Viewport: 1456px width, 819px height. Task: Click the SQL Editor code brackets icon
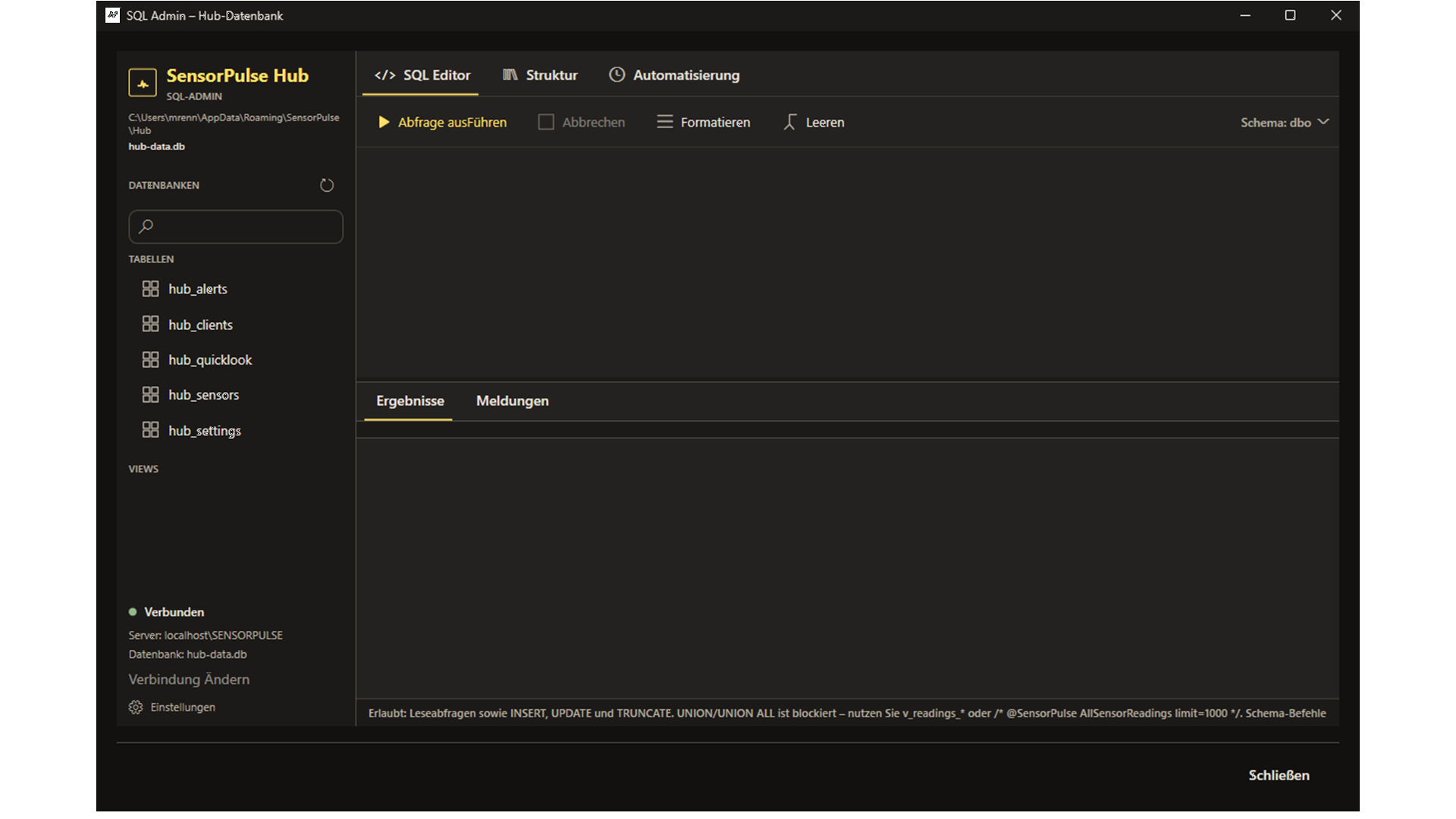click(x=384, y=75)
